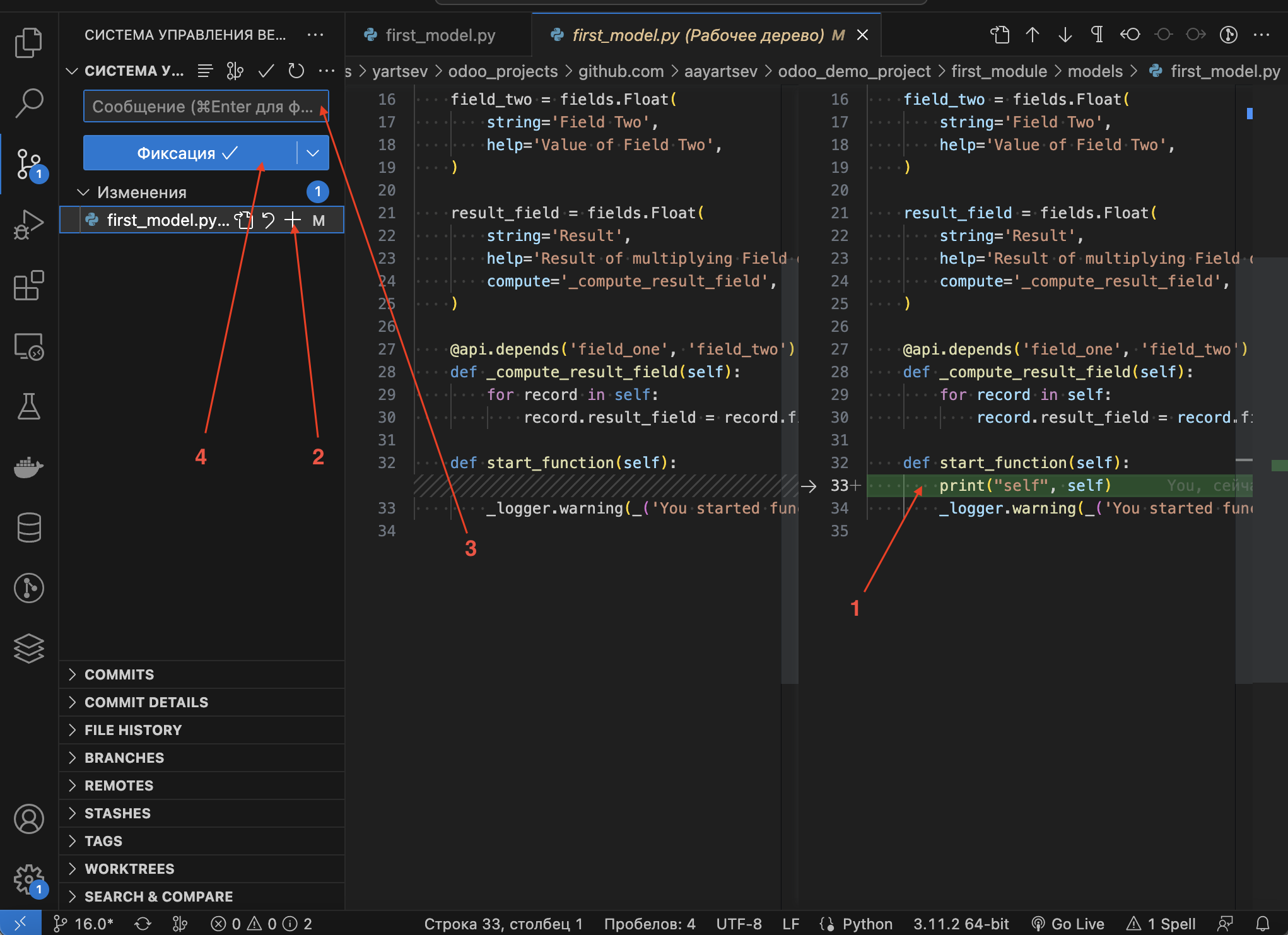1288x935 pixels.
Task: Close the Рабочее дерево diff tab
Action: coord(862,35)
